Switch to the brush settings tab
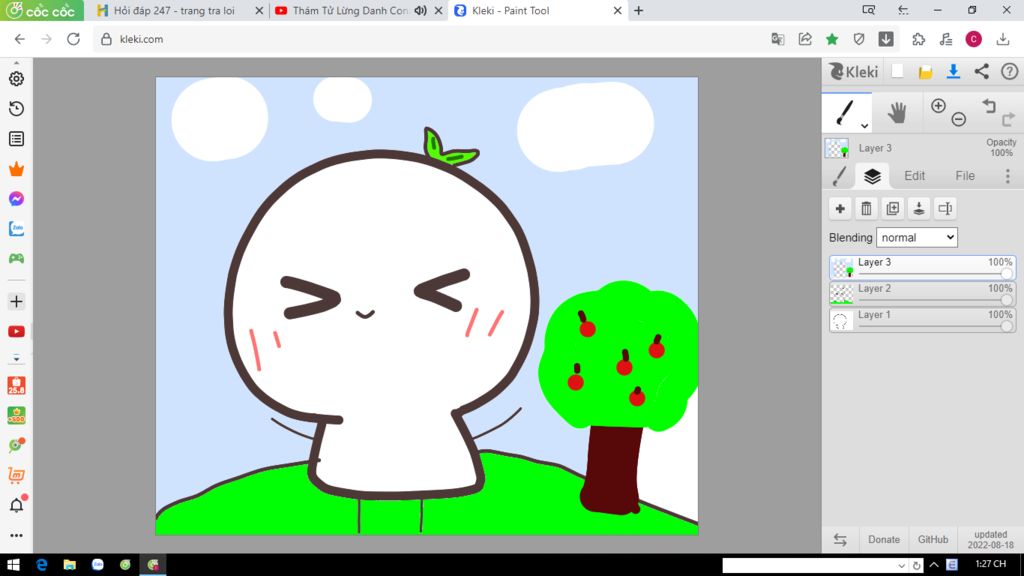 (840, 176)
